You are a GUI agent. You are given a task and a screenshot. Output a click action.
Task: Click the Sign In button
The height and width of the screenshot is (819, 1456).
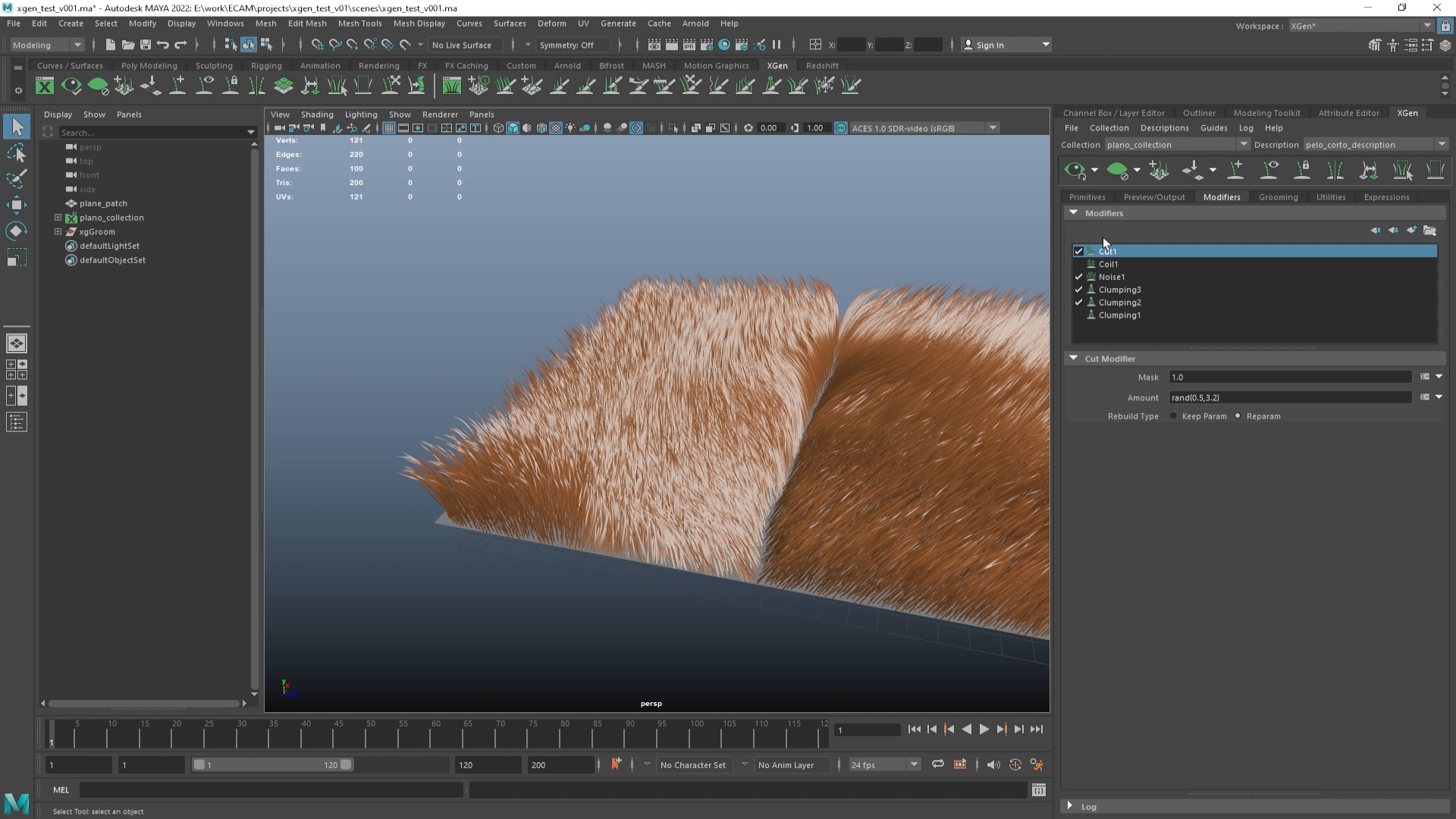tap(989, 45)
